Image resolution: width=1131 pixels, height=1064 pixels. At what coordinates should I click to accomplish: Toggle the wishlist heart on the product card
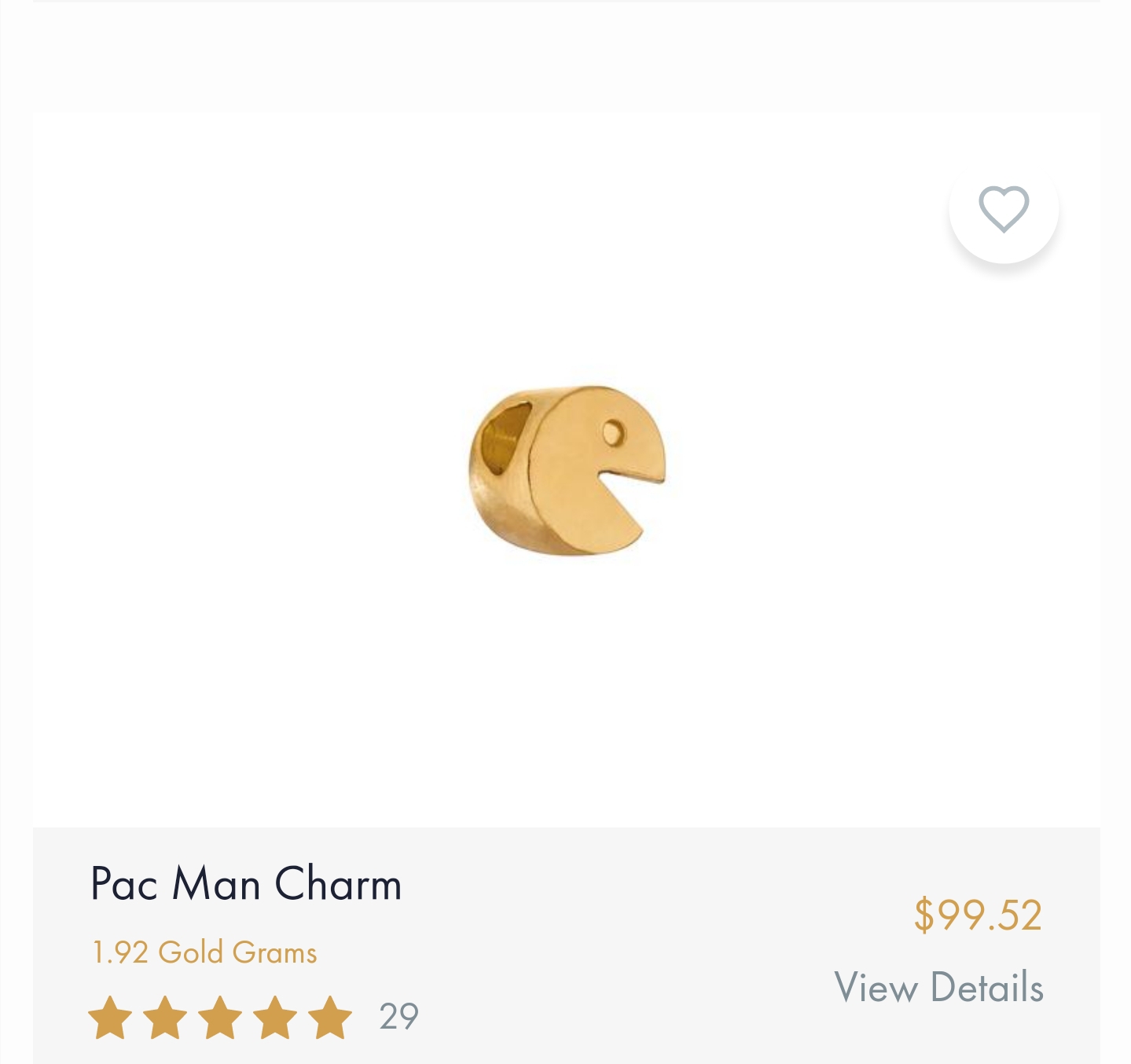point(1004,209)
